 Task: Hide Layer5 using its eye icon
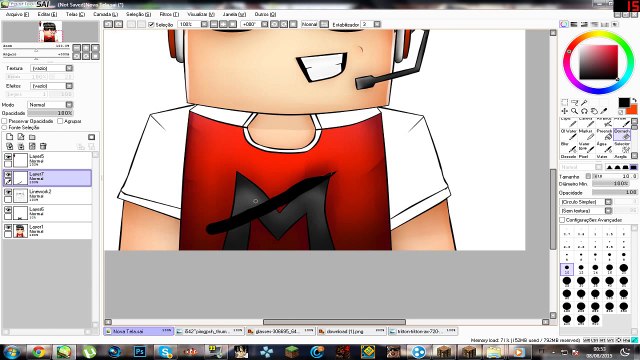[x=8, y=157]
